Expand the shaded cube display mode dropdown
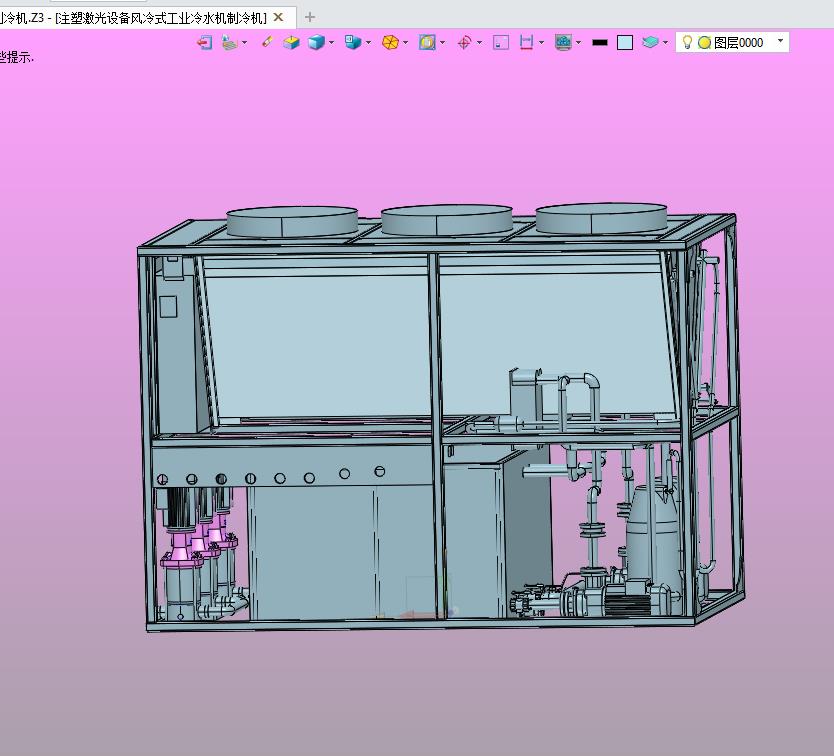The width and height of the screenshot is (834, 756). pos(331,43)
